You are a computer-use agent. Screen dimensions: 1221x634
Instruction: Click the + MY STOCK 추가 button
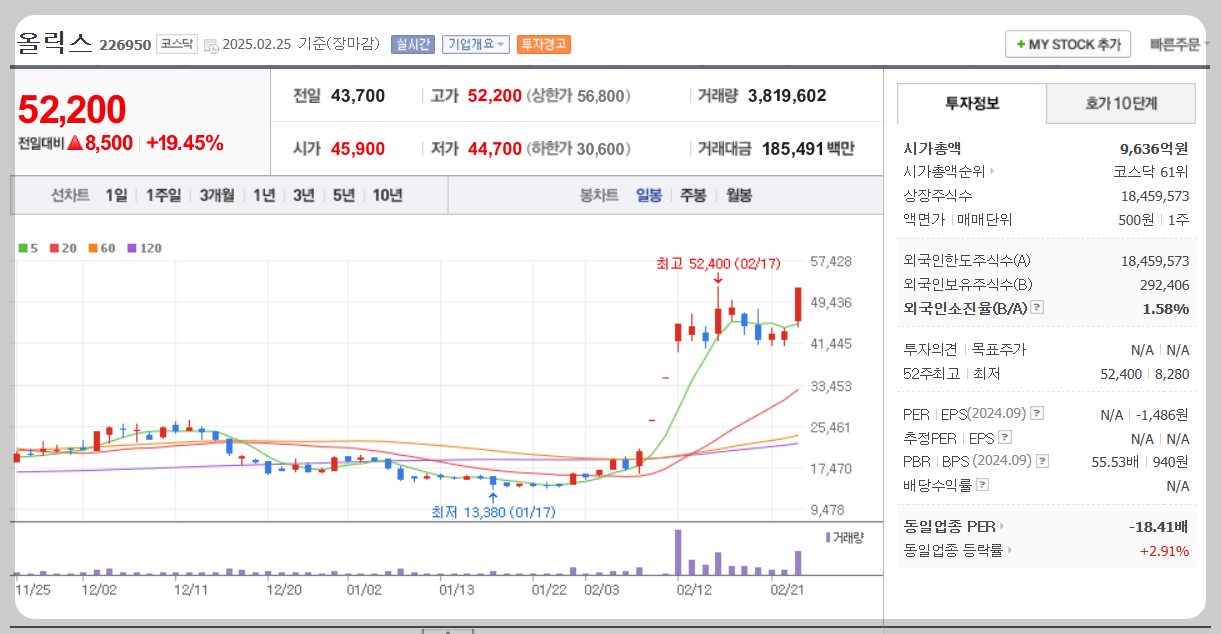[x=1067, y=44]
